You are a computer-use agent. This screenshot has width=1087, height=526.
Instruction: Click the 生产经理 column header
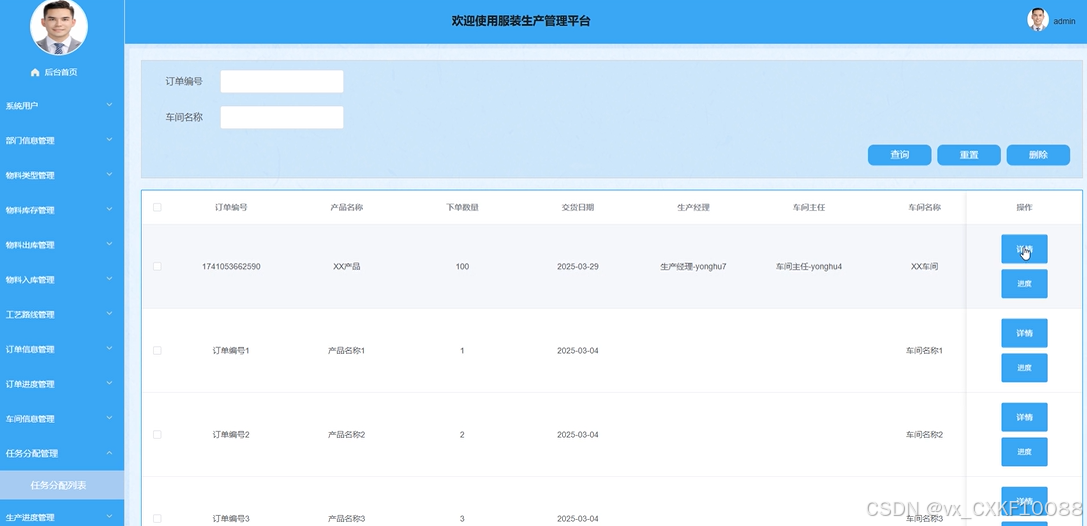[x=693, y=207]
